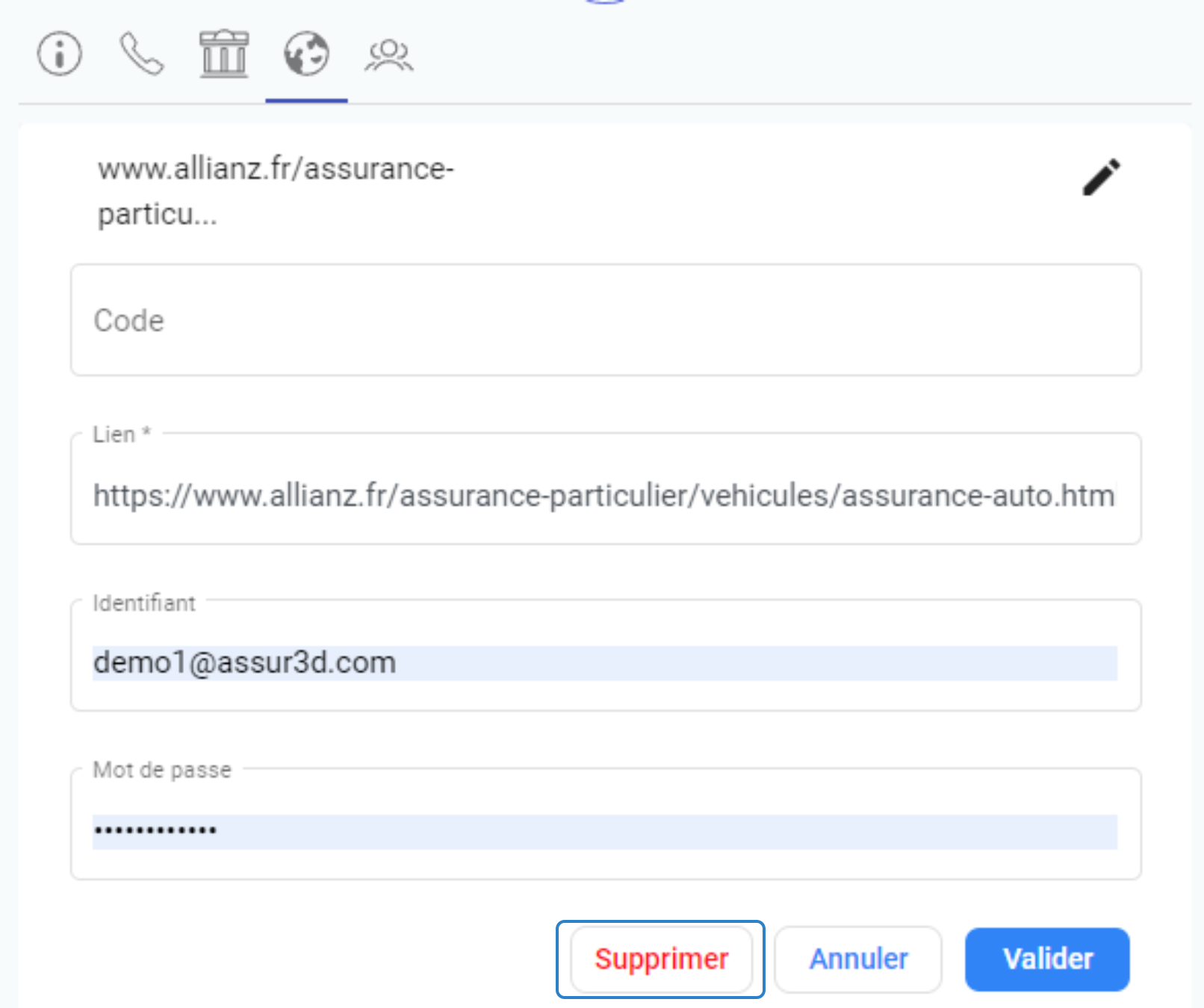Click the pencil edit icon
This screenshot has height=1008, width=1204.
[x=1102, y=177]
